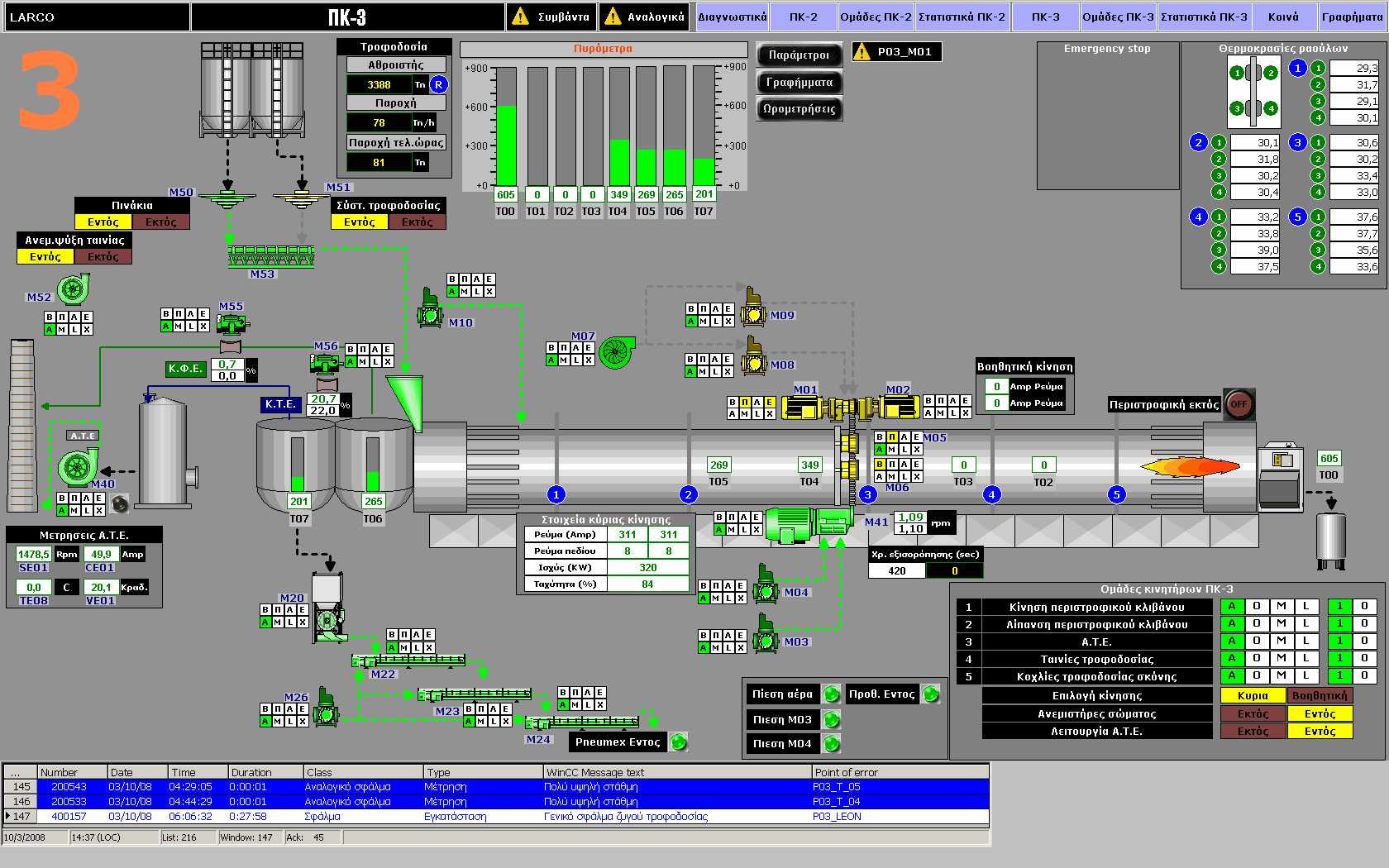The width and height of the screenshot is (1389, 868).
Task: Switch to Στατιστικά ΠΚ-3 tab
Action: tap(1204, 17)
